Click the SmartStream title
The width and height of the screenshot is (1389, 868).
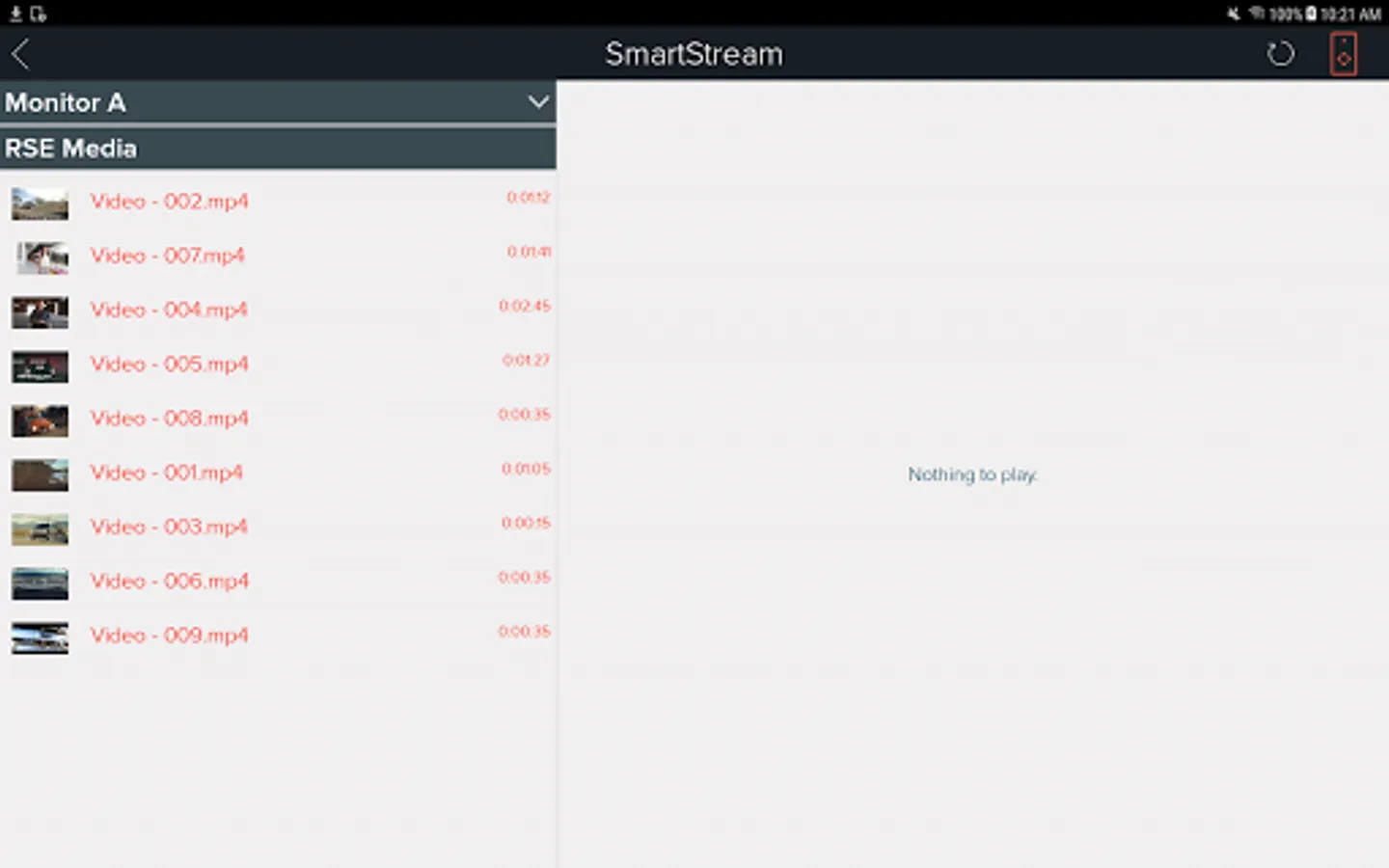694,54
